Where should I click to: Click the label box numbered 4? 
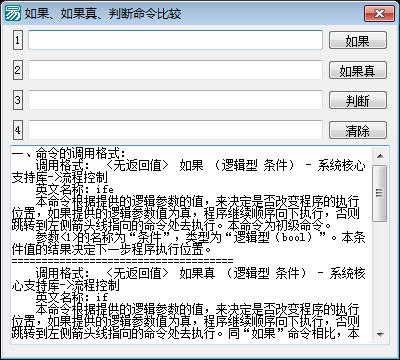(18, 130)
